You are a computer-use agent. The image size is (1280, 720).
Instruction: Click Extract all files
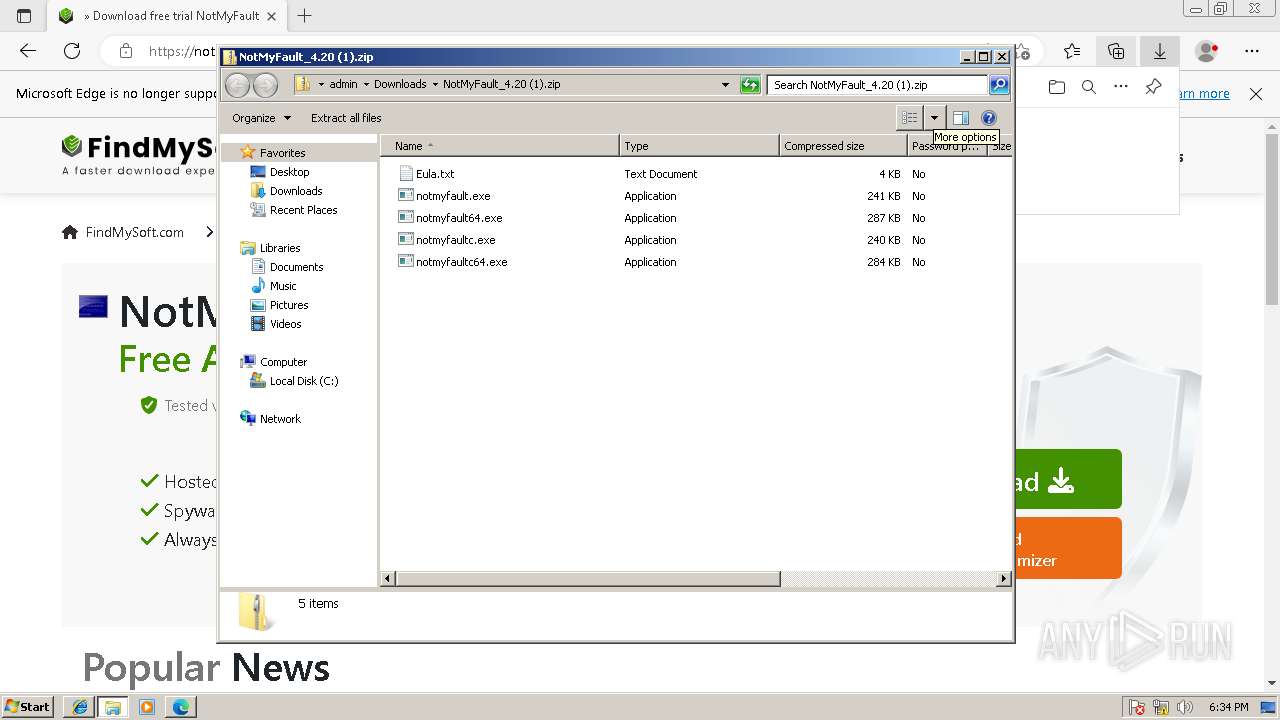pyautogui.click(x=346, y=118)
